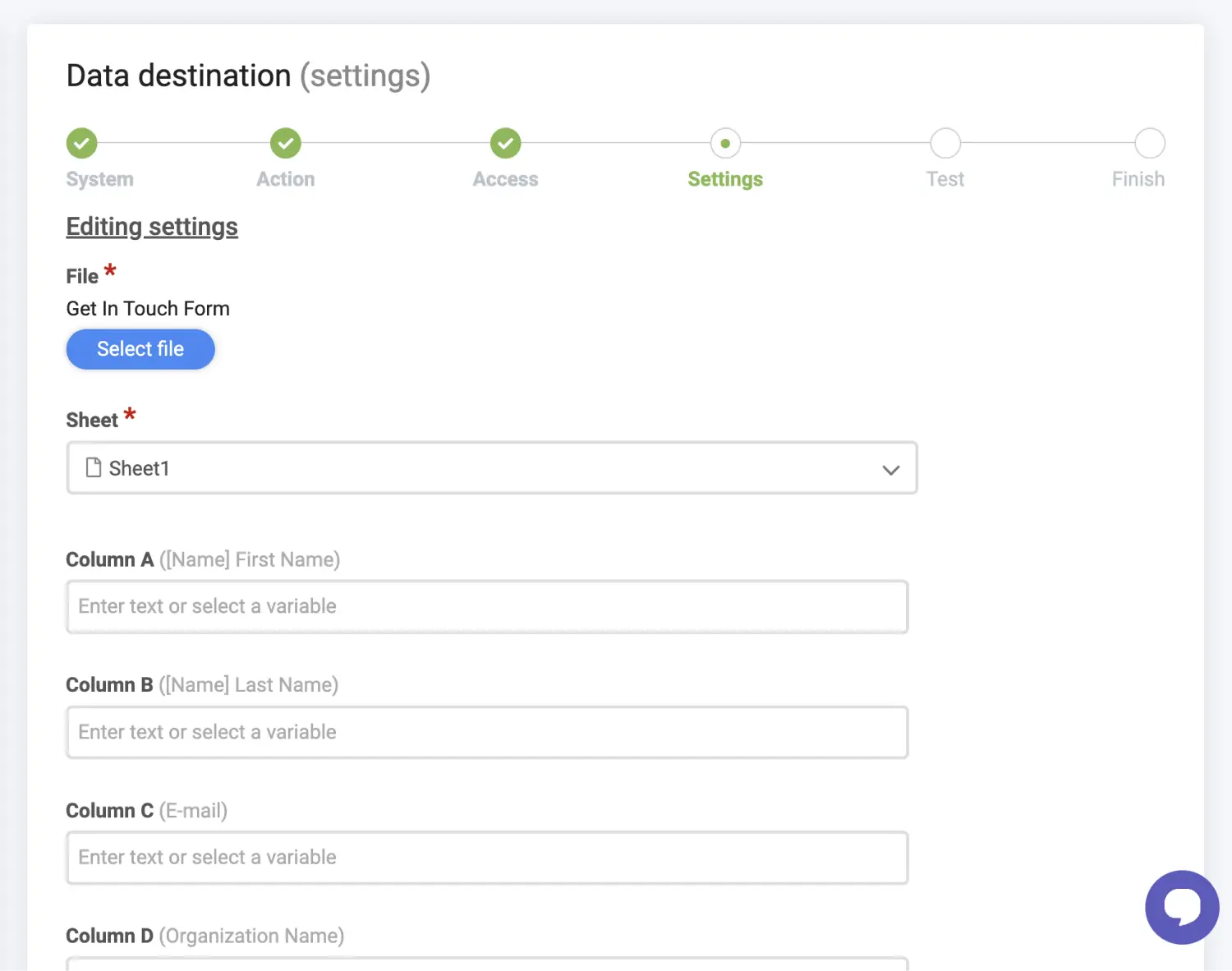
Task: Open the chat support bubble
Action: click(x=1182, y=907)
